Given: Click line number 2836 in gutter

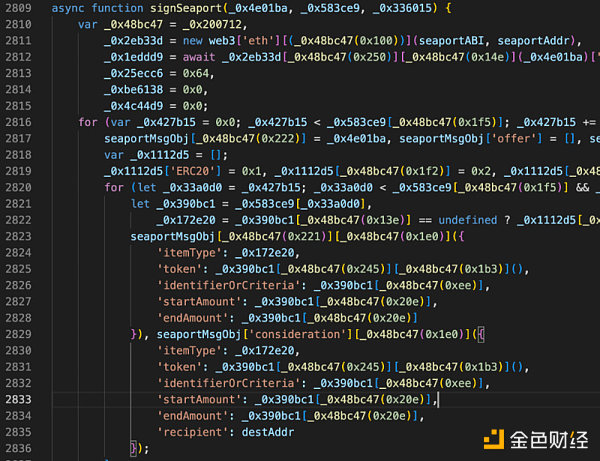Looking at the screenshot, I should pos(22,448).
